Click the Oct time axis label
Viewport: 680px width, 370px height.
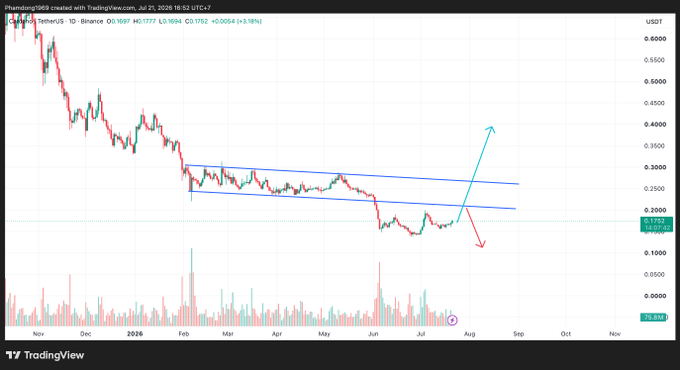tap(566, 334)
